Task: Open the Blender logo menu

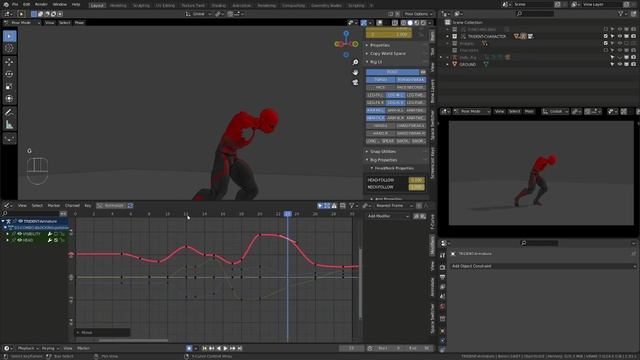Action: [6, 4]
